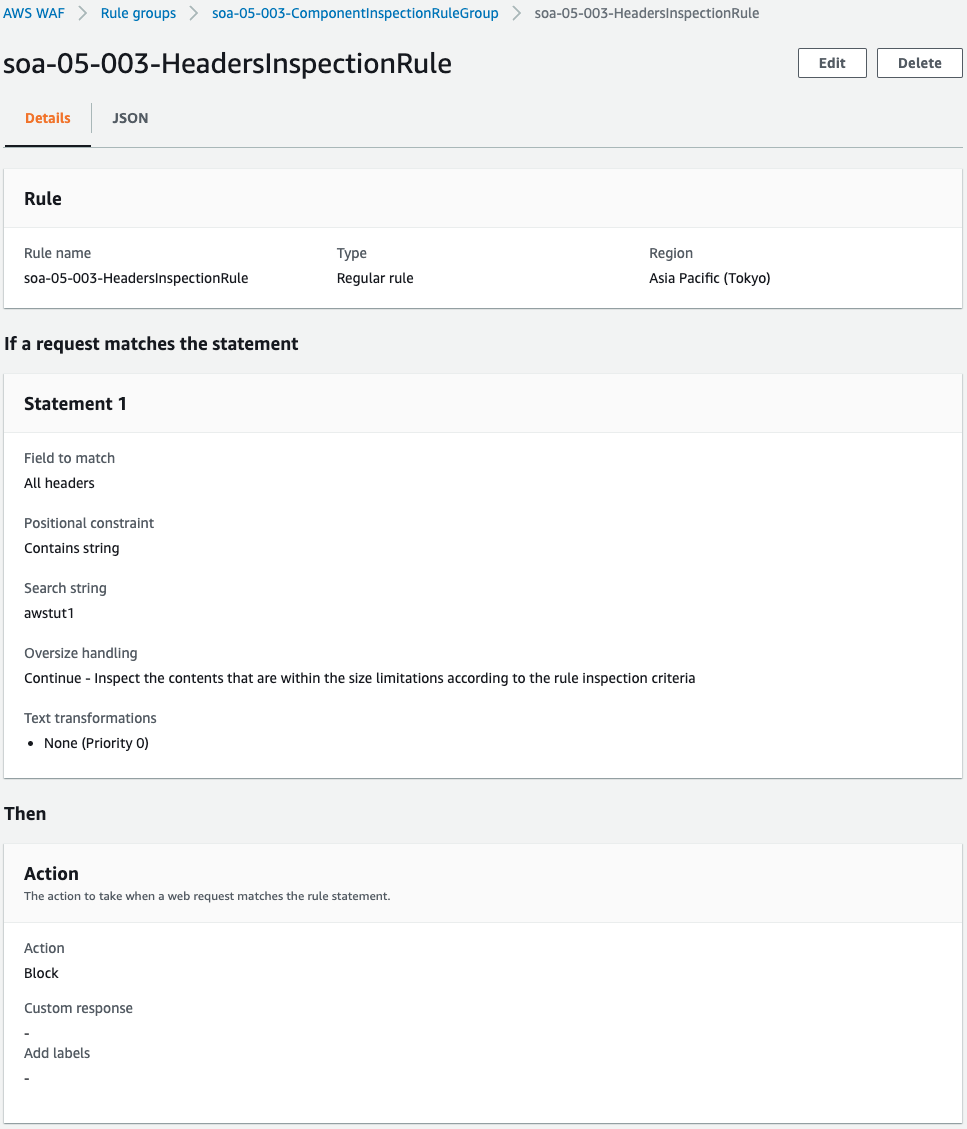Navigate to Rule groups via breadcrumb
967x1129 pixels.
click(137, 13)
